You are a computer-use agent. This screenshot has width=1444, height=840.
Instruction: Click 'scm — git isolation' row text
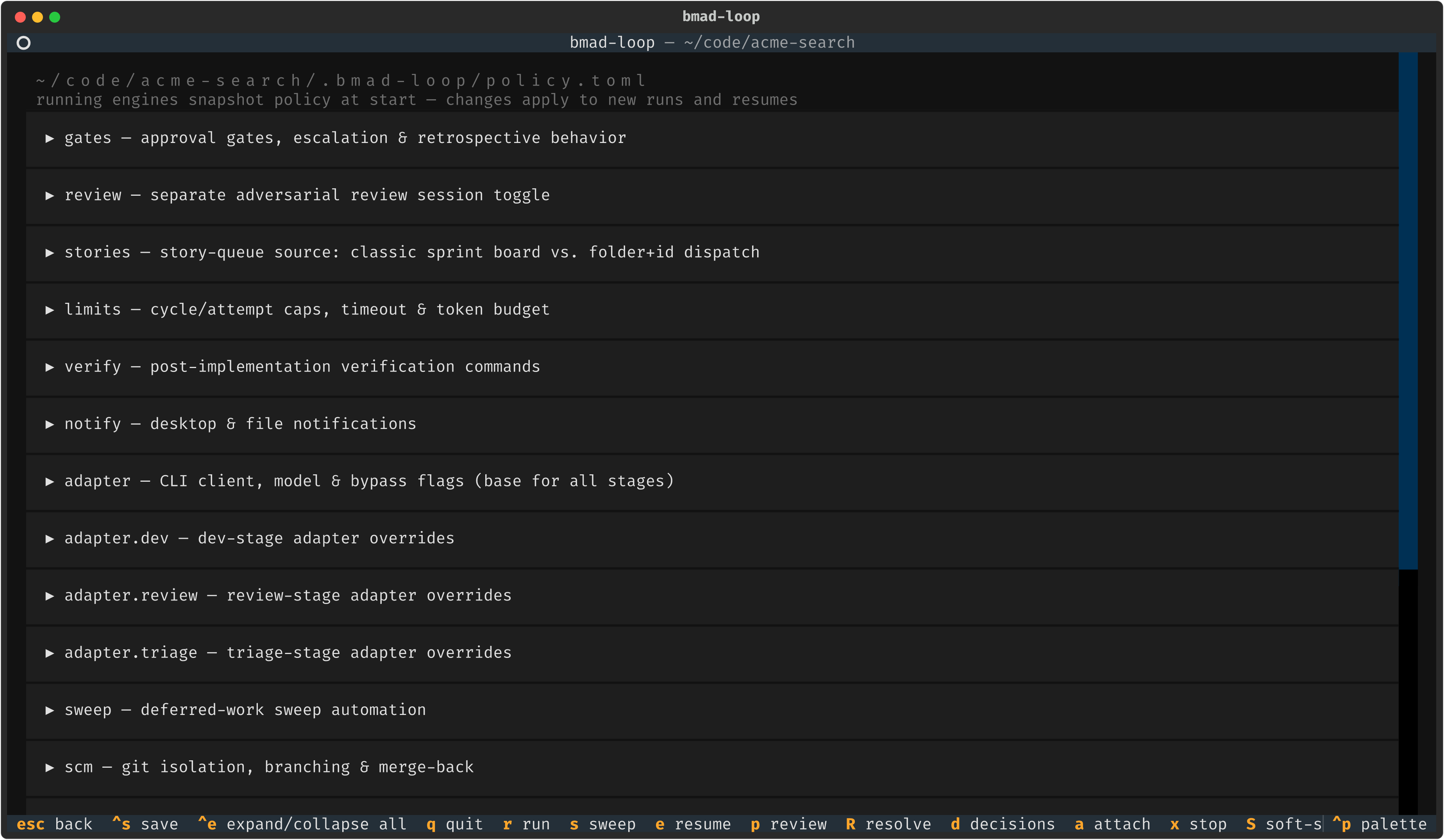(x=269, y=767)
